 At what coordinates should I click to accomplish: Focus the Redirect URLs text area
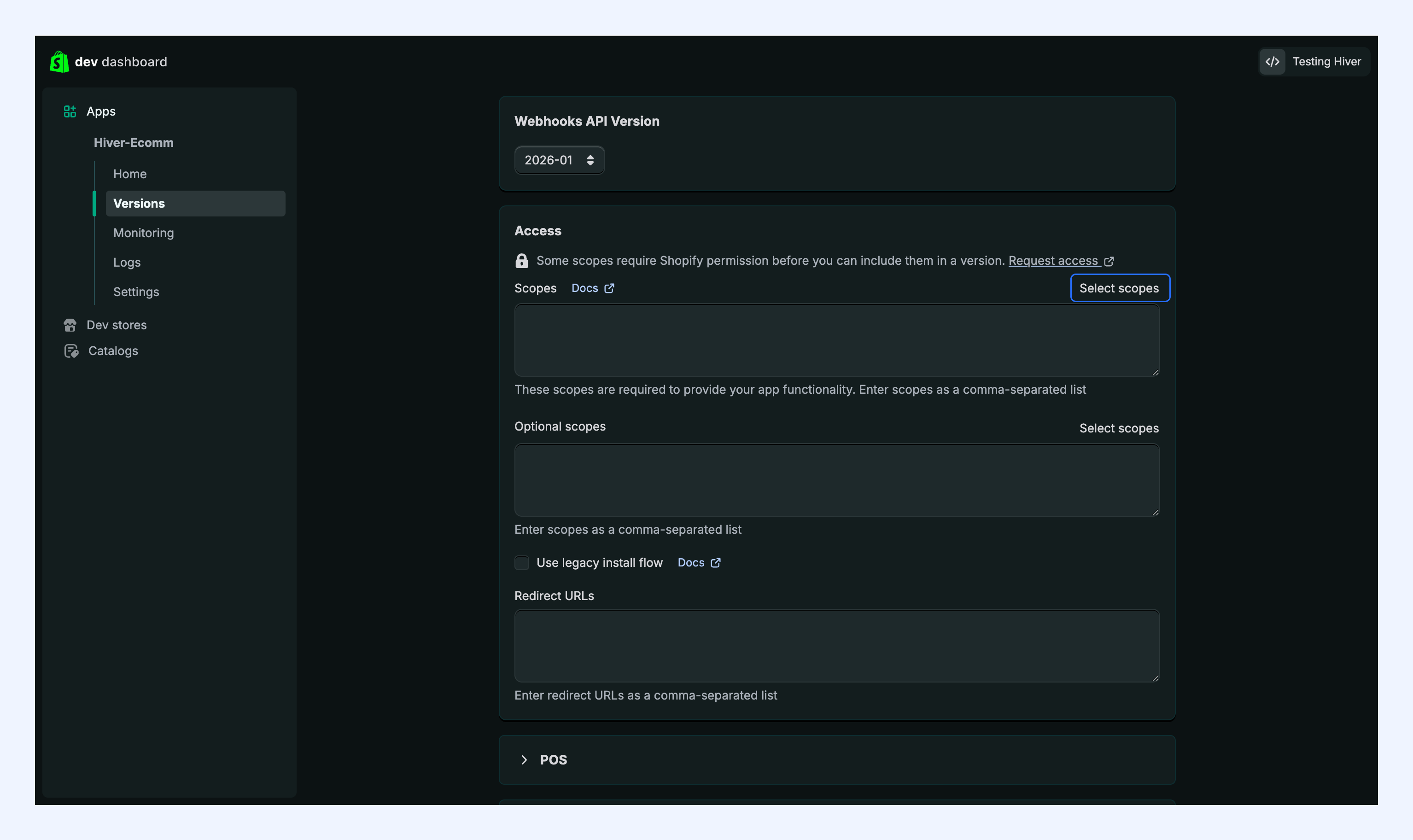(x=837, y=646)
